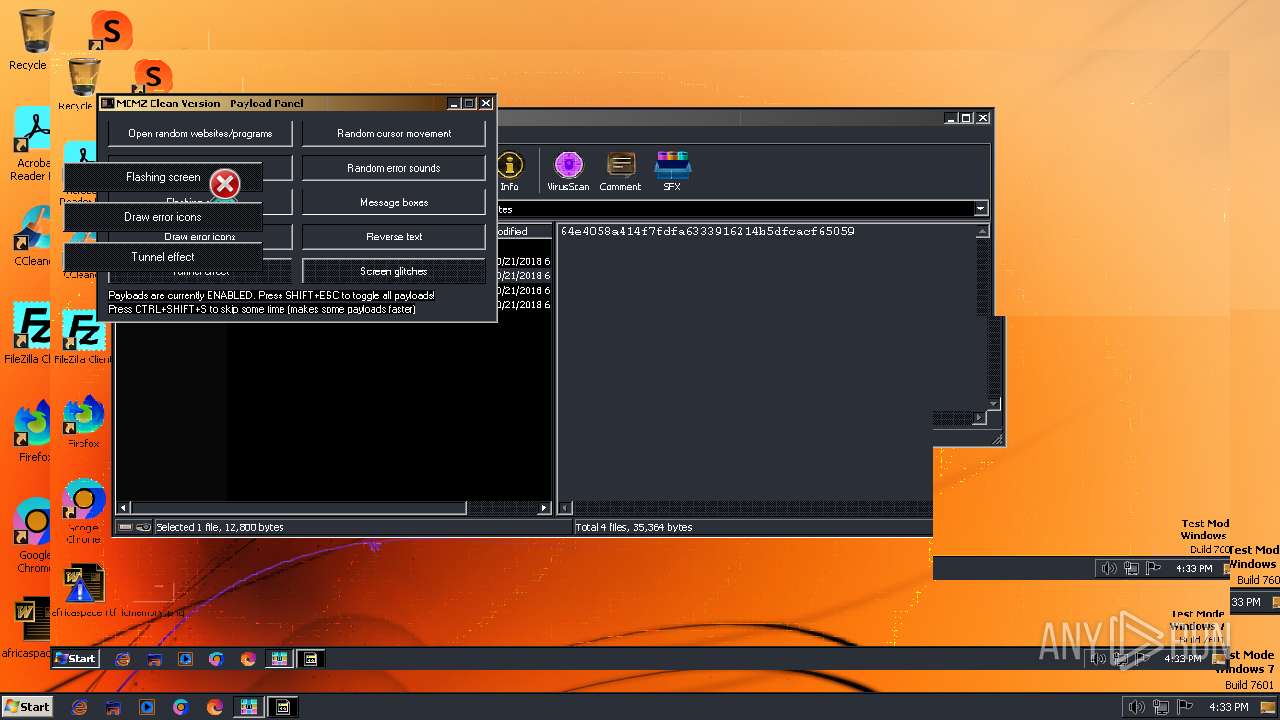1280x720 pixels.
Task: Open Chrome from the bottom taskbar
Action: 181,707
